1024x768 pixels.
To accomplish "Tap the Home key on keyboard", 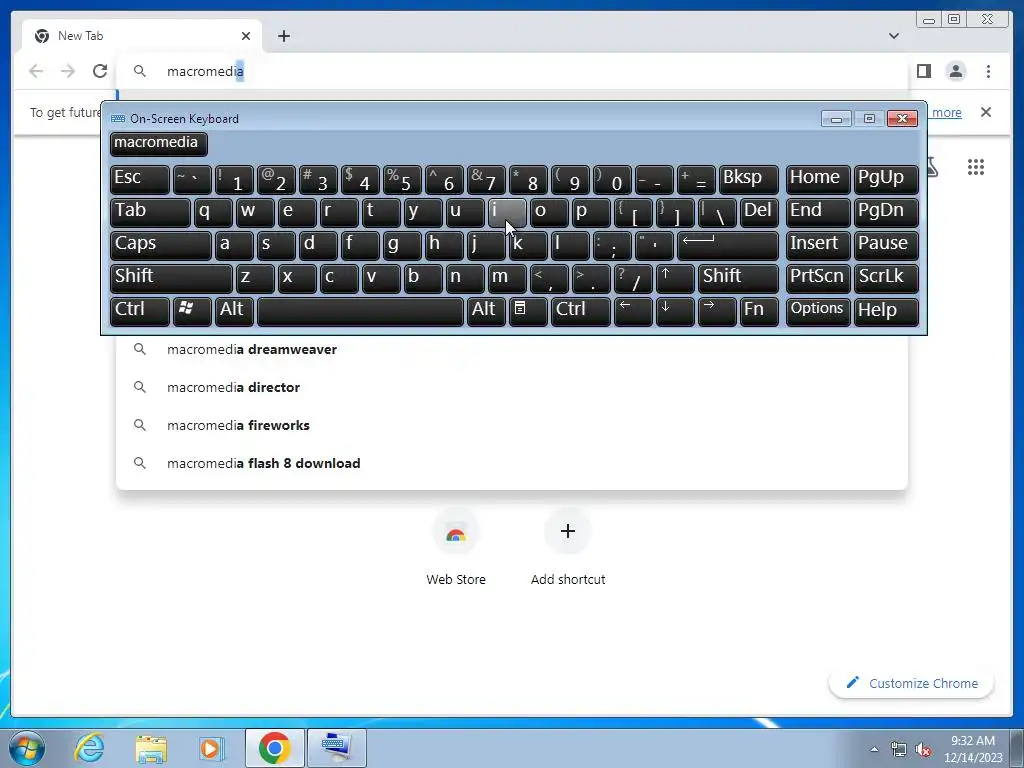I will tap(818, 179).
